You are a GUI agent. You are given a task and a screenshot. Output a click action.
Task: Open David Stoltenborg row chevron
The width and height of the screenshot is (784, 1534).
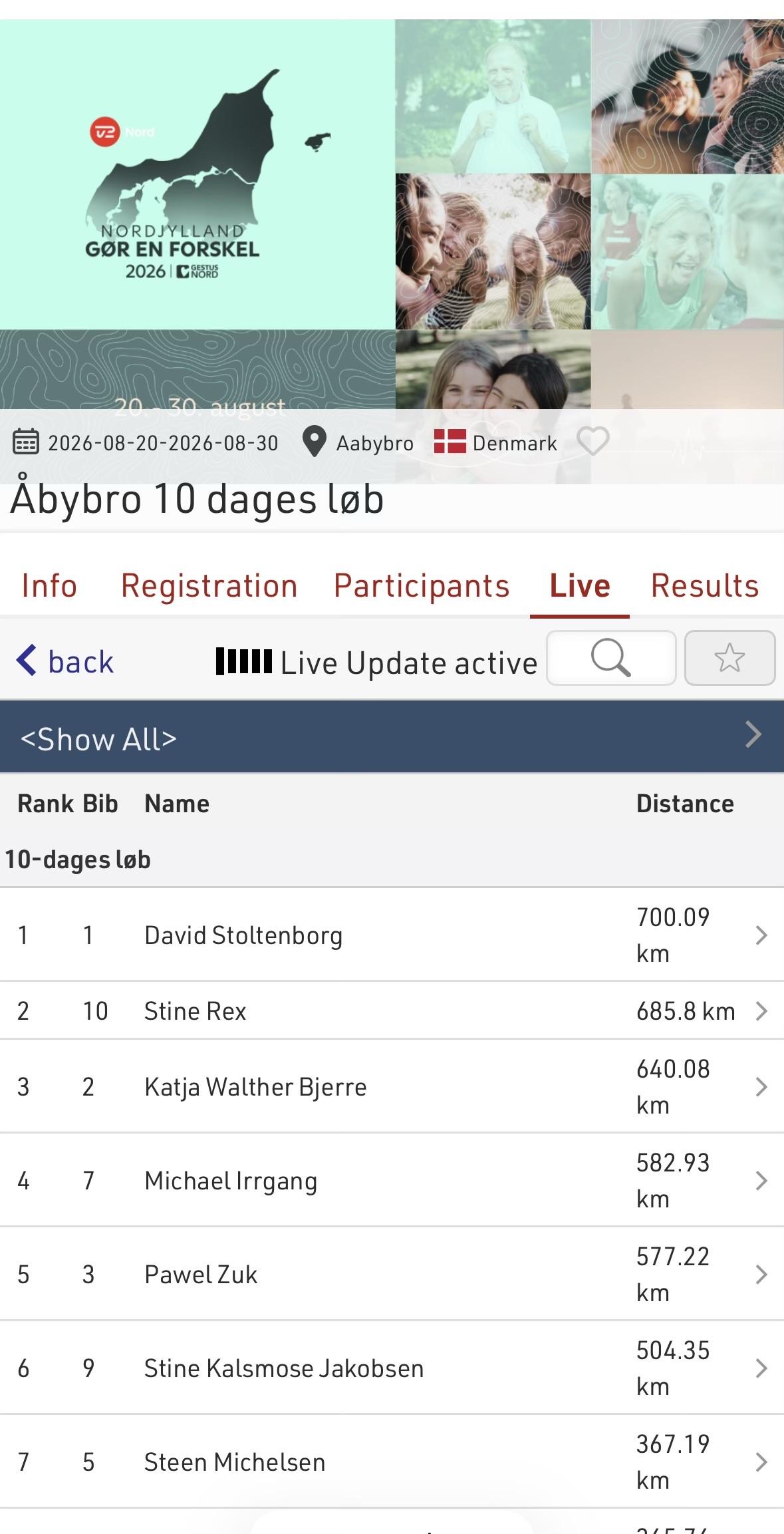[x=761, y=935]
